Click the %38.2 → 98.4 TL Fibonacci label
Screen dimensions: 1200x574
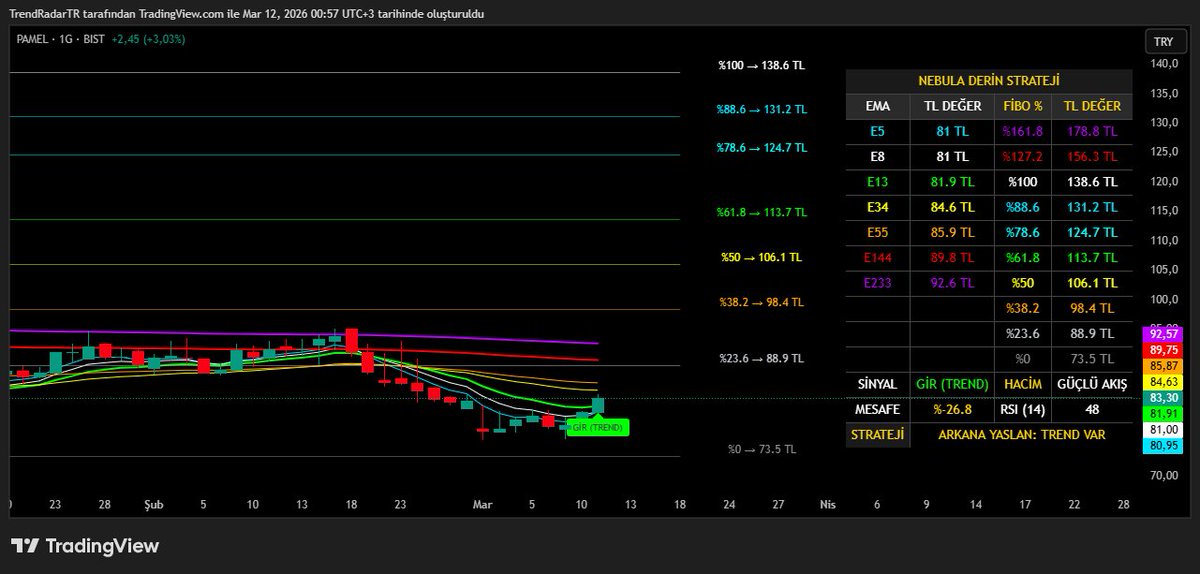coord(761,302)
